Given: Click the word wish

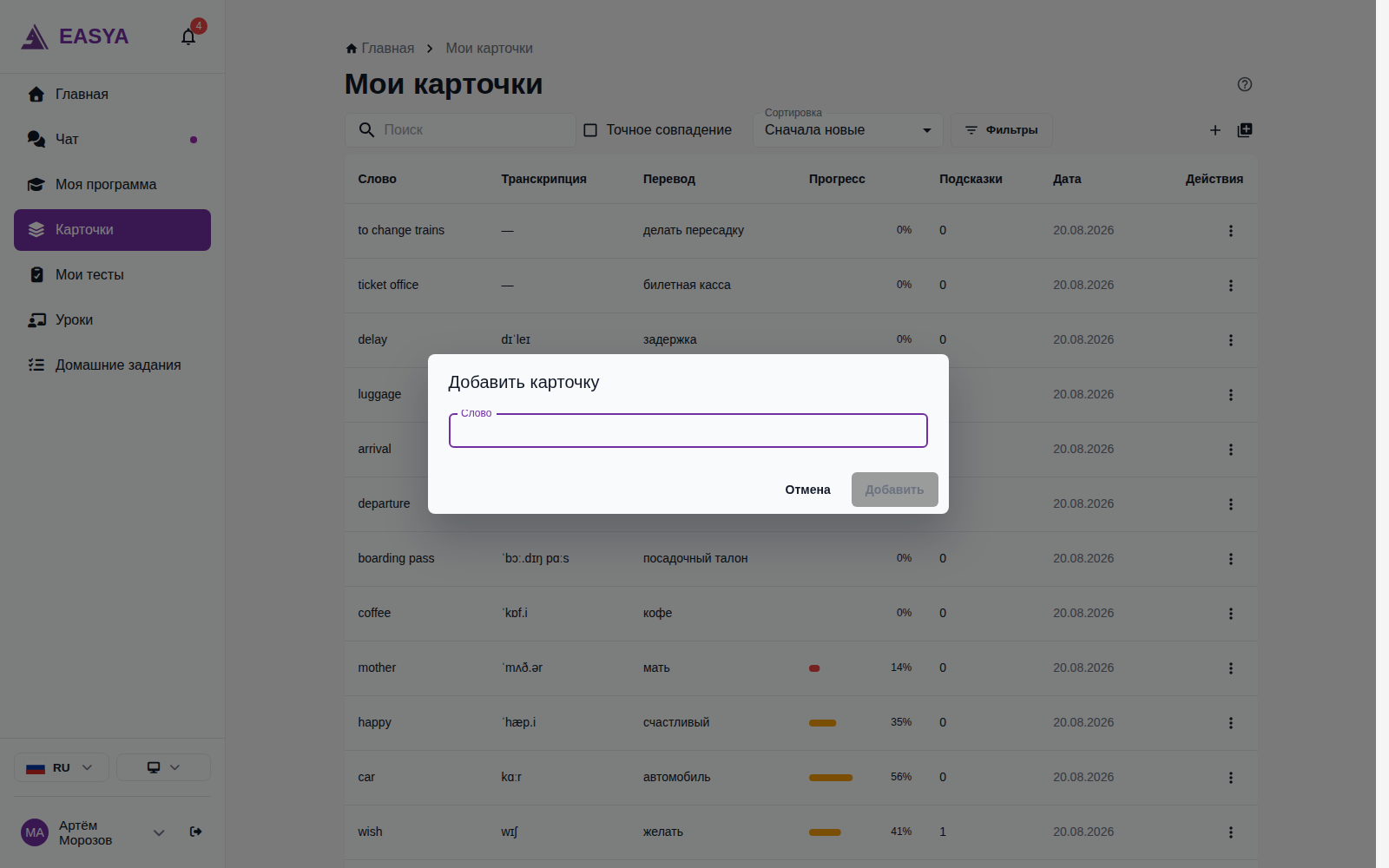Looking at the screenshot, I should point(370,832).
